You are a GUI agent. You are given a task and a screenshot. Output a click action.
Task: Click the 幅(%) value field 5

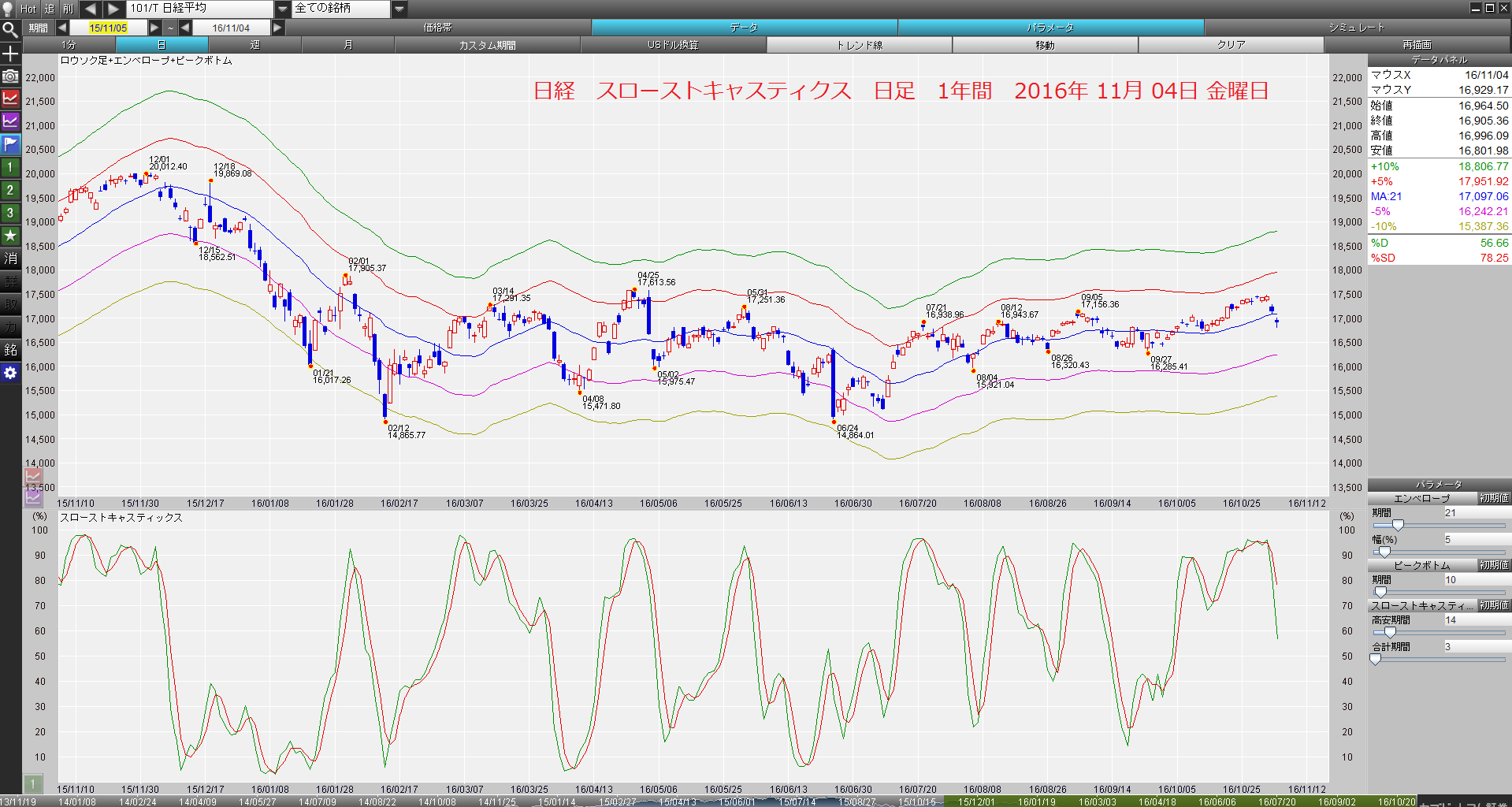pos(1476,540)
